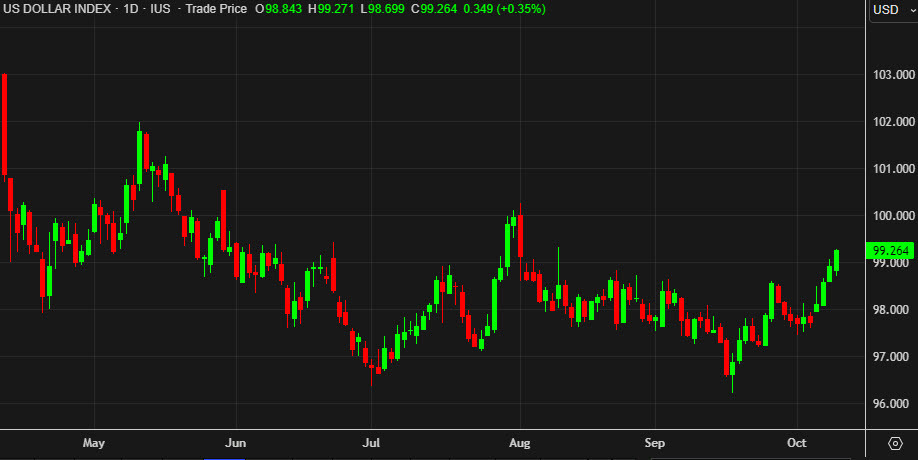Click the Oct label on time axis

click(x=797, y=442)
